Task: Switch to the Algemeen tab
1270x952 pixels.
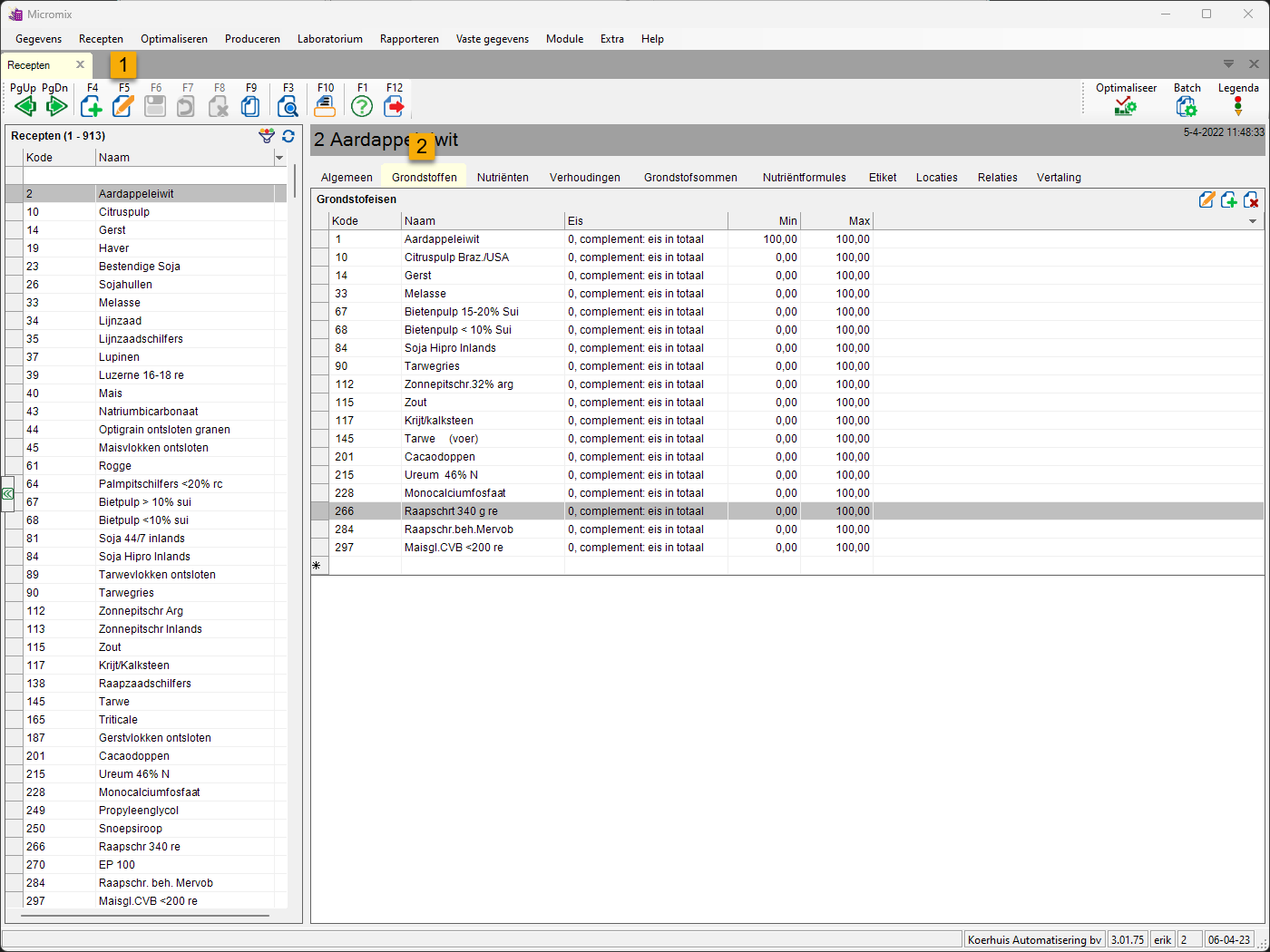Action: tap(347, 178)
